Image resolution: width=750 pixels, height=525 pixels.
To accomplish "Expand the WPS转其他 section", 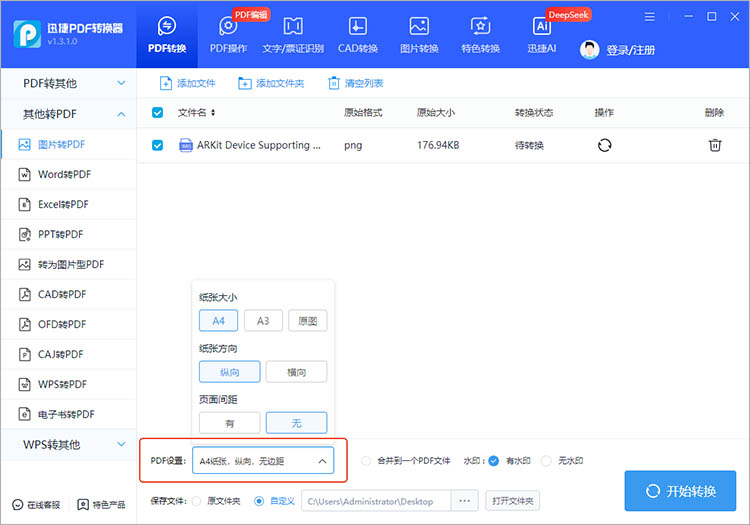I will point(69,445).
